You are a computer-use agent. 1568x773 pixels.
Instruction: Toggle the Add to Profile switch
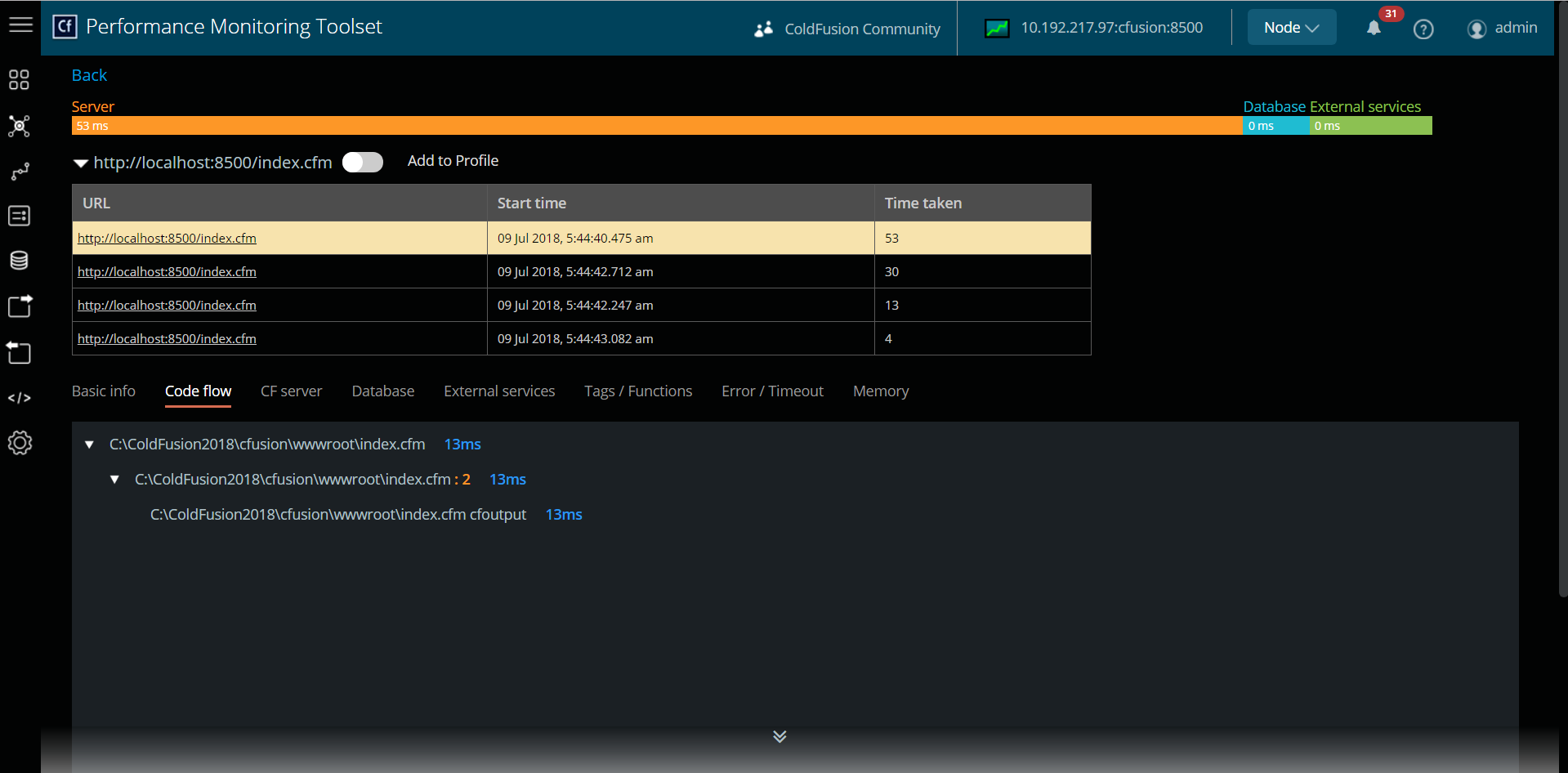point(363,163)
